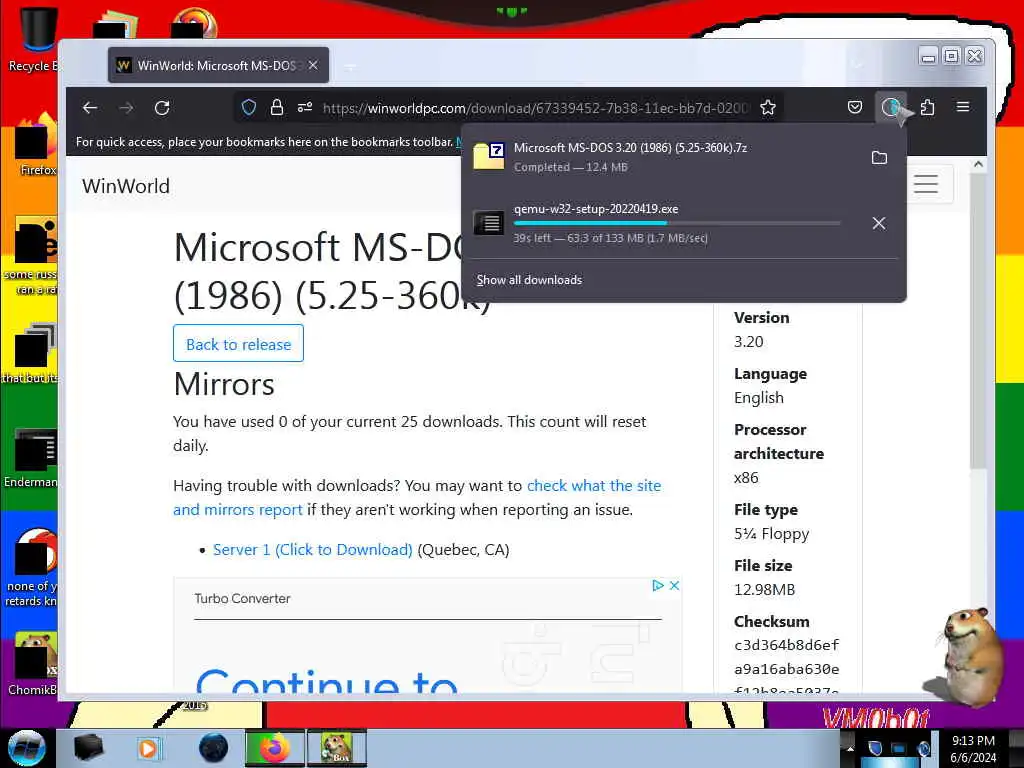
Task: Select the Firefox desktop shortcut
Action: click(35, 144)
